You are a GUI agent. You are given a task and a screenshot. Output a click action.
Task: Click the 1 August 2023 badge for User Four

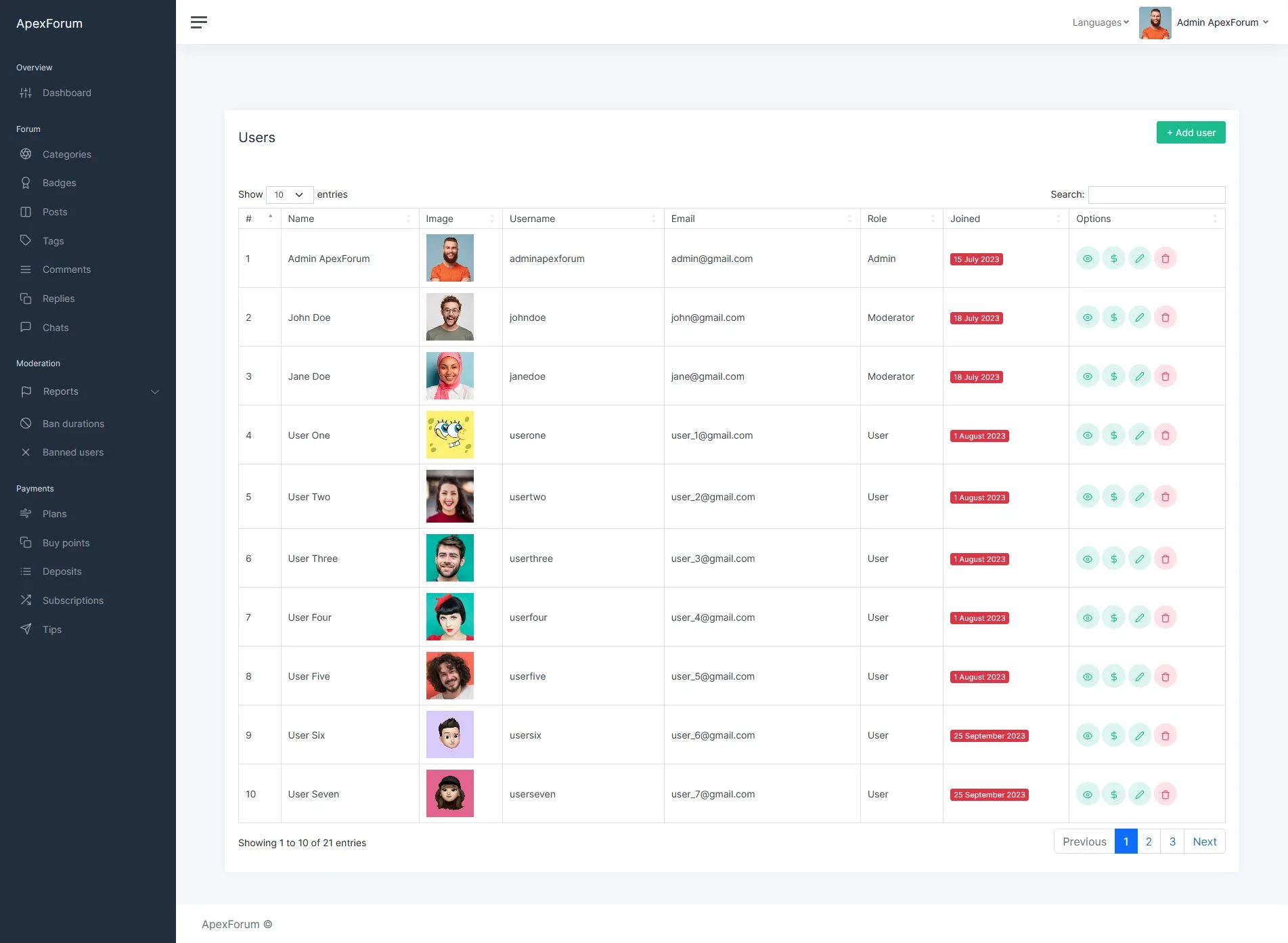tap(979, 618)
